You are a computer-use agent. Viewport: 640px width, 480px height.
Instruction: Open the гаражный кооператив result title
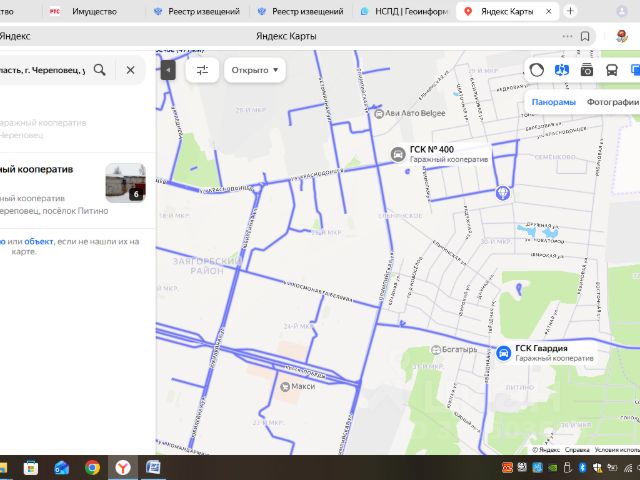pos(36,169)
